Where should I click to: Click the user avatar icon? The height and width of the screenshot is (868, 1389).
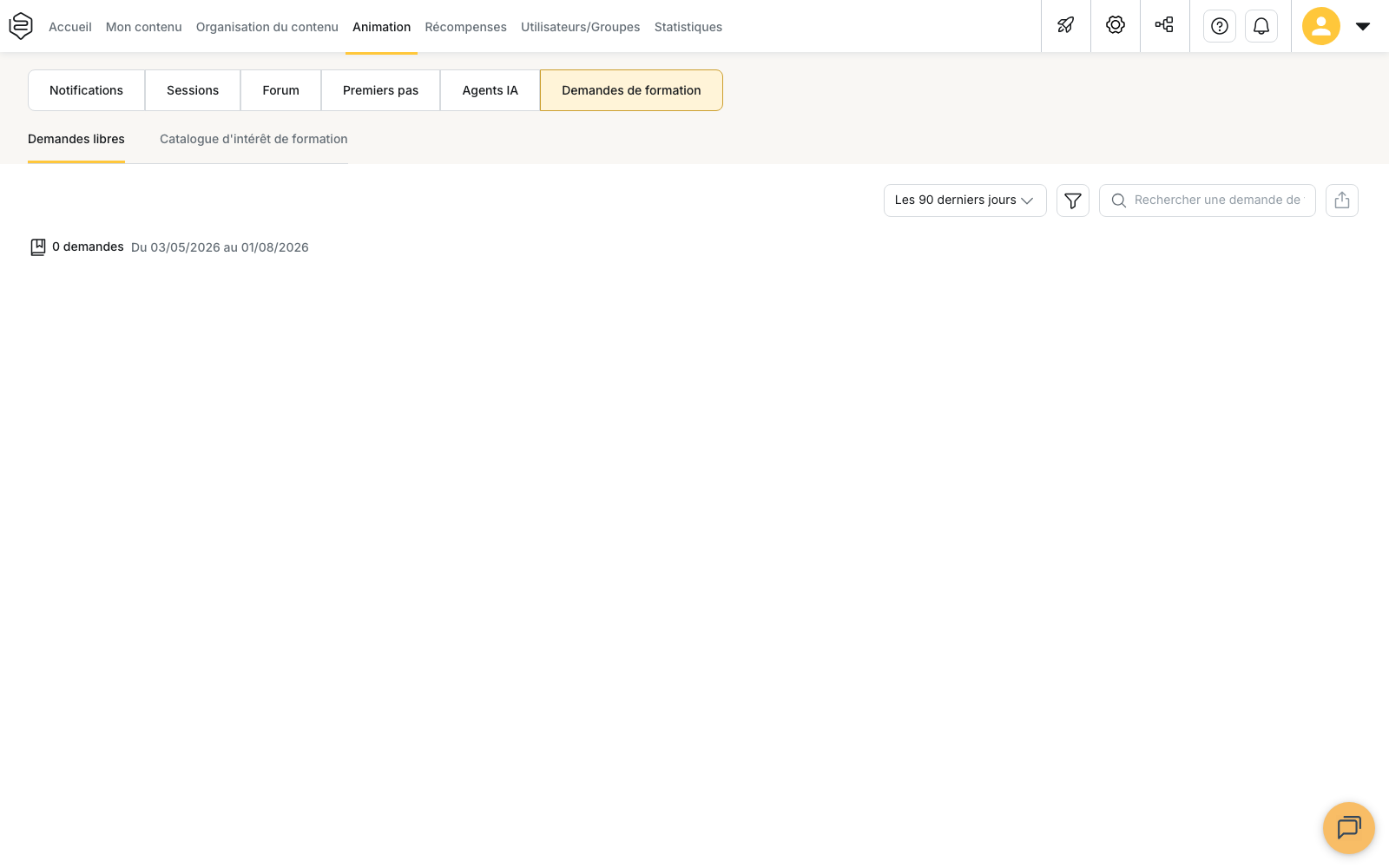click(x=1321, y=26)
